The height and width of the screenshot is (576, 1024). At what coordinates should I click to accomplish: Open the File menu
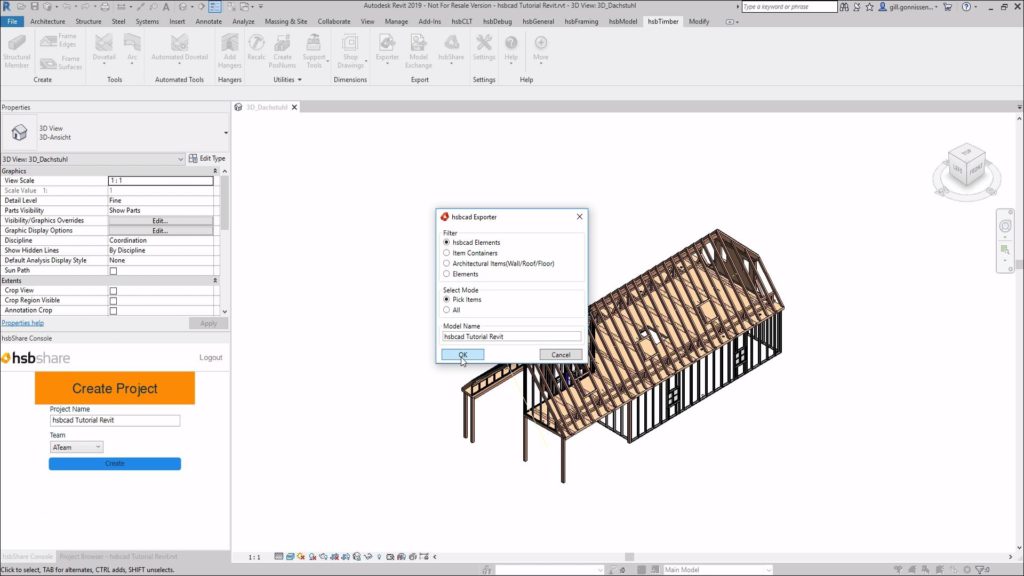click(12, 22)
